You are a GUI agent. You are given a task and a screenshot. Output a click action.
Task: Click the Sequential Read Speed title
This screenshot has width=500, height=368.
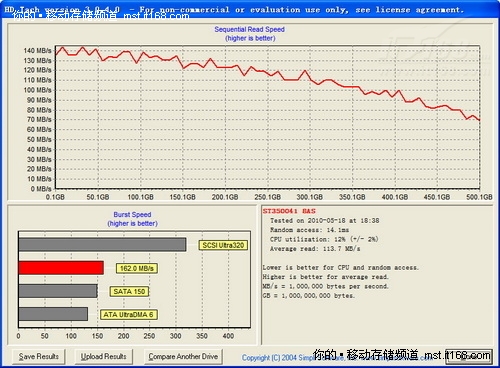249,29
